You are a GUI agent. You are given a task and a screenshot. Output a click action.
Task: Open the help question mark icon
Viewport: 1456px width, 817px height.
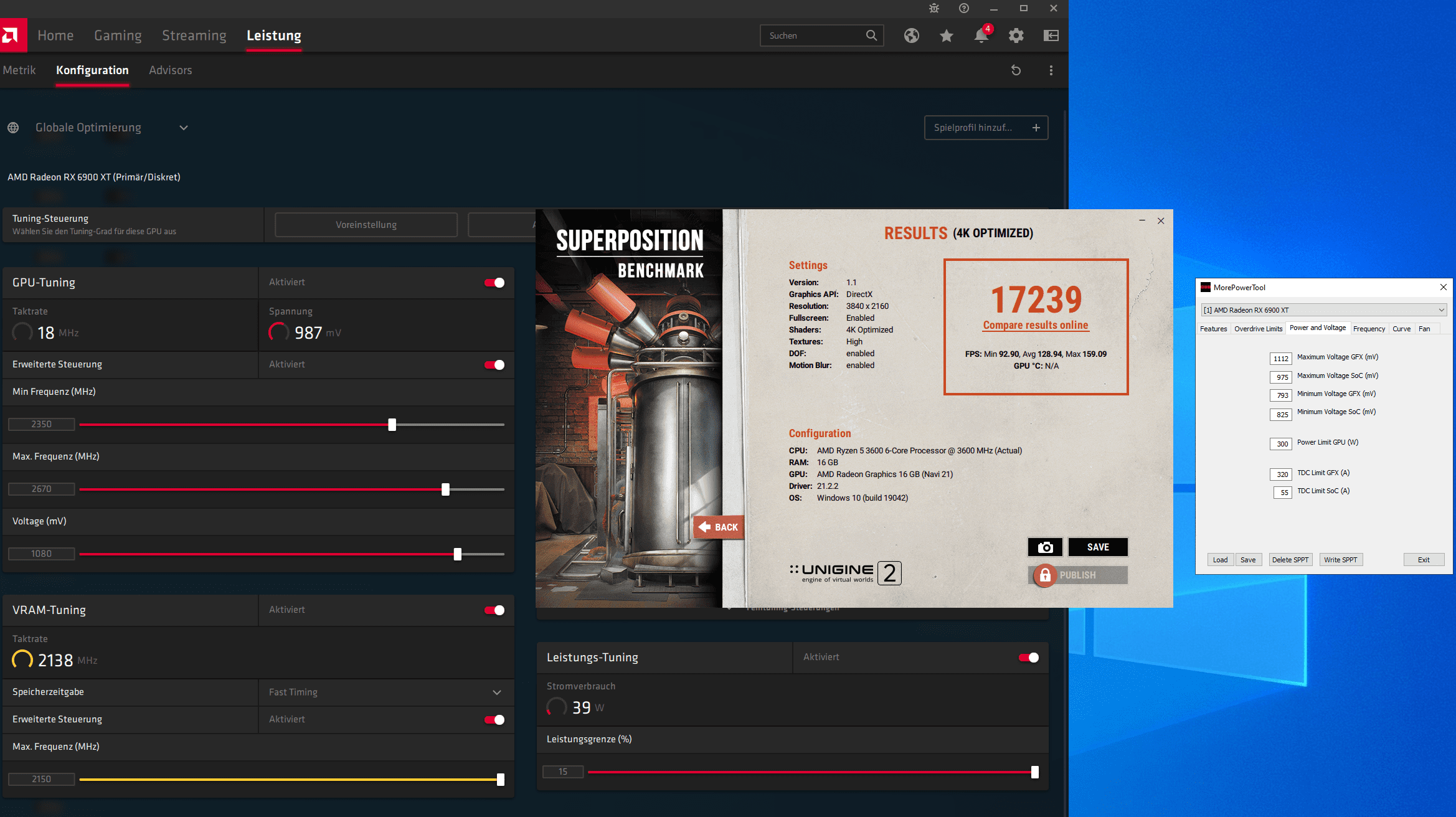pos(964,8)
